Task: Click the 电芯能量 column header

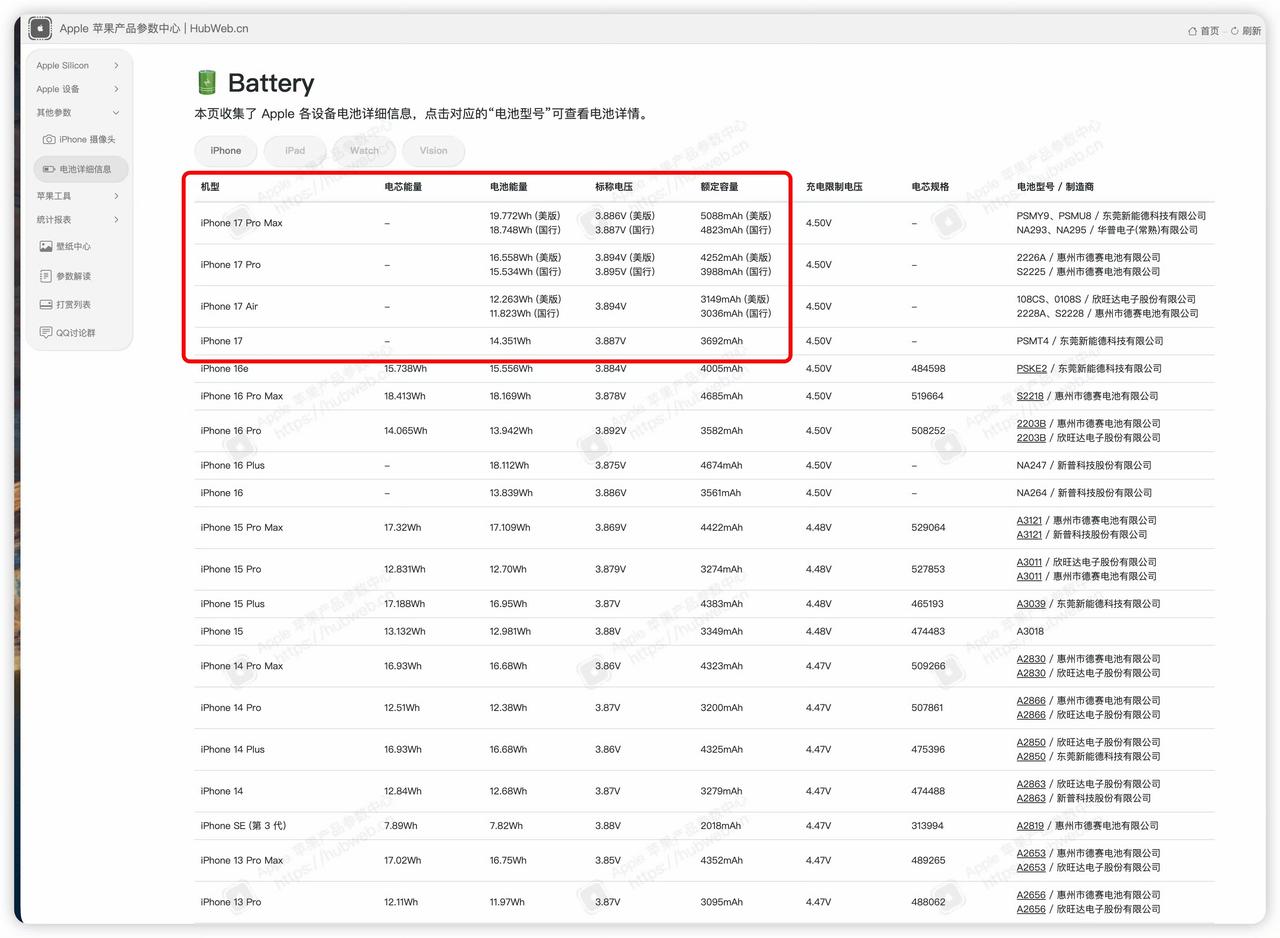Action: 403,187
